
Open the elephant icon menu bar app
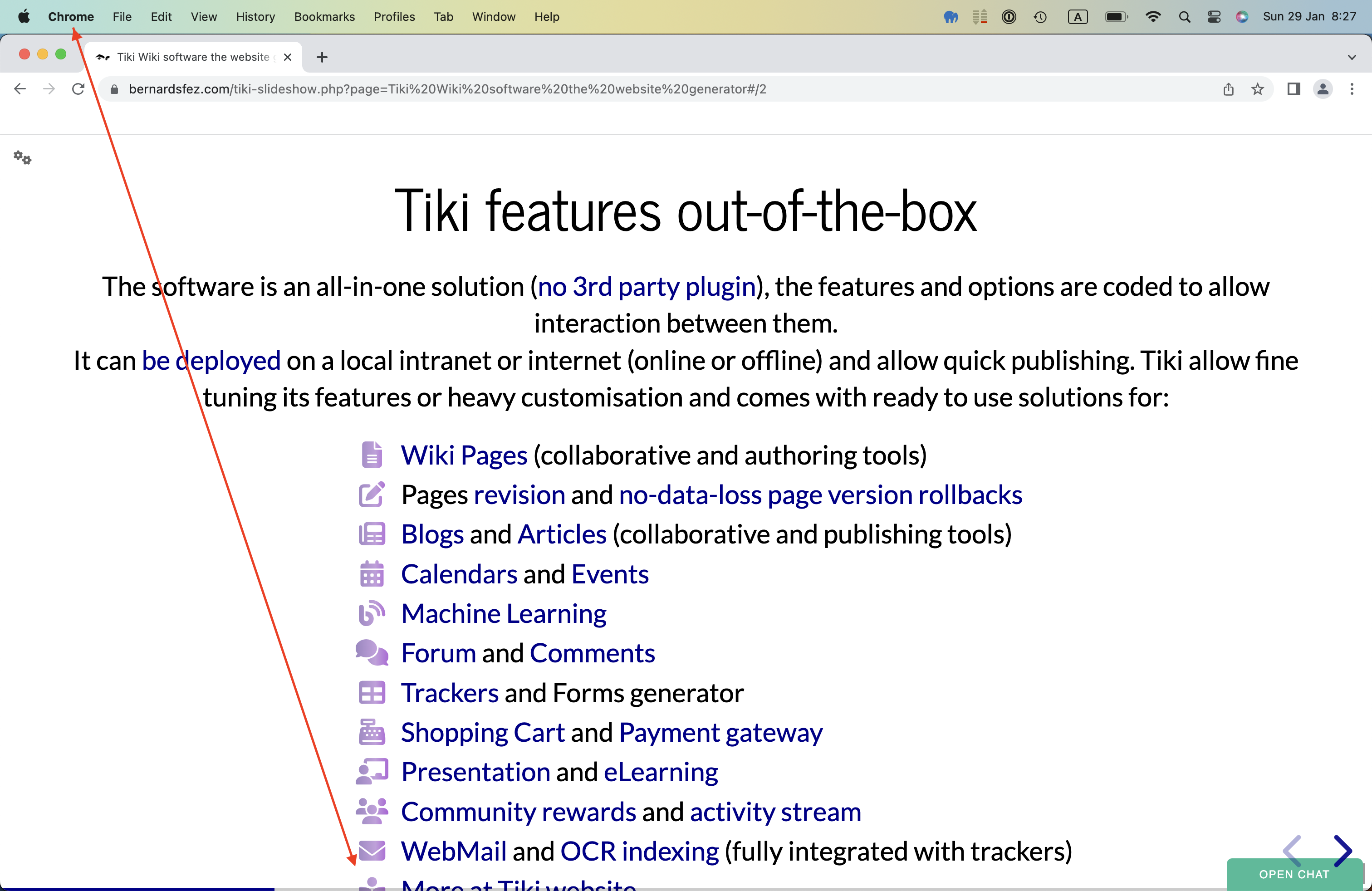click(951, 17)
